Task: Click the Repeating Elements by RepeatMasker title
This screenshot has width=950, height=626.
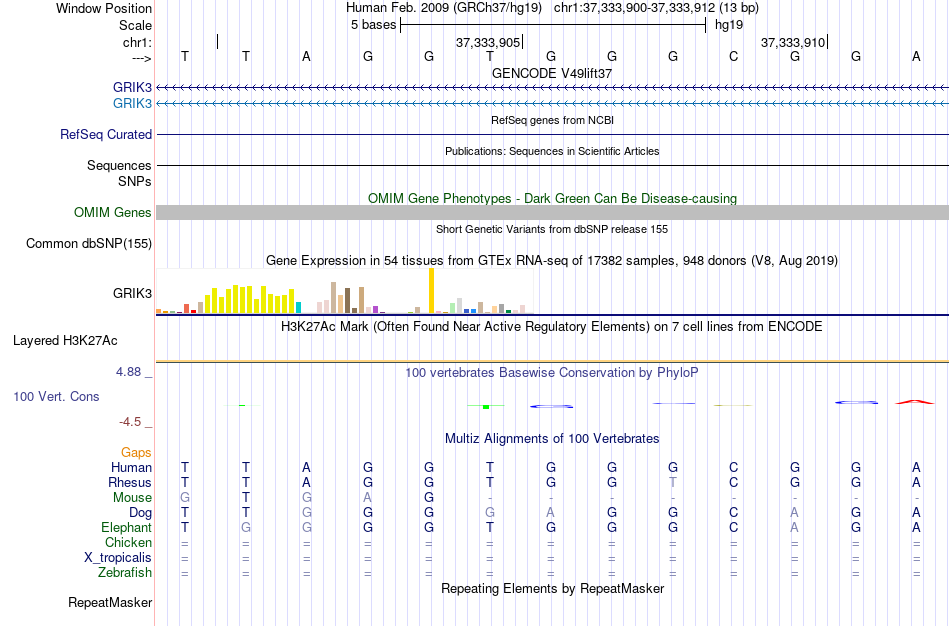Action: coord(552,588)
